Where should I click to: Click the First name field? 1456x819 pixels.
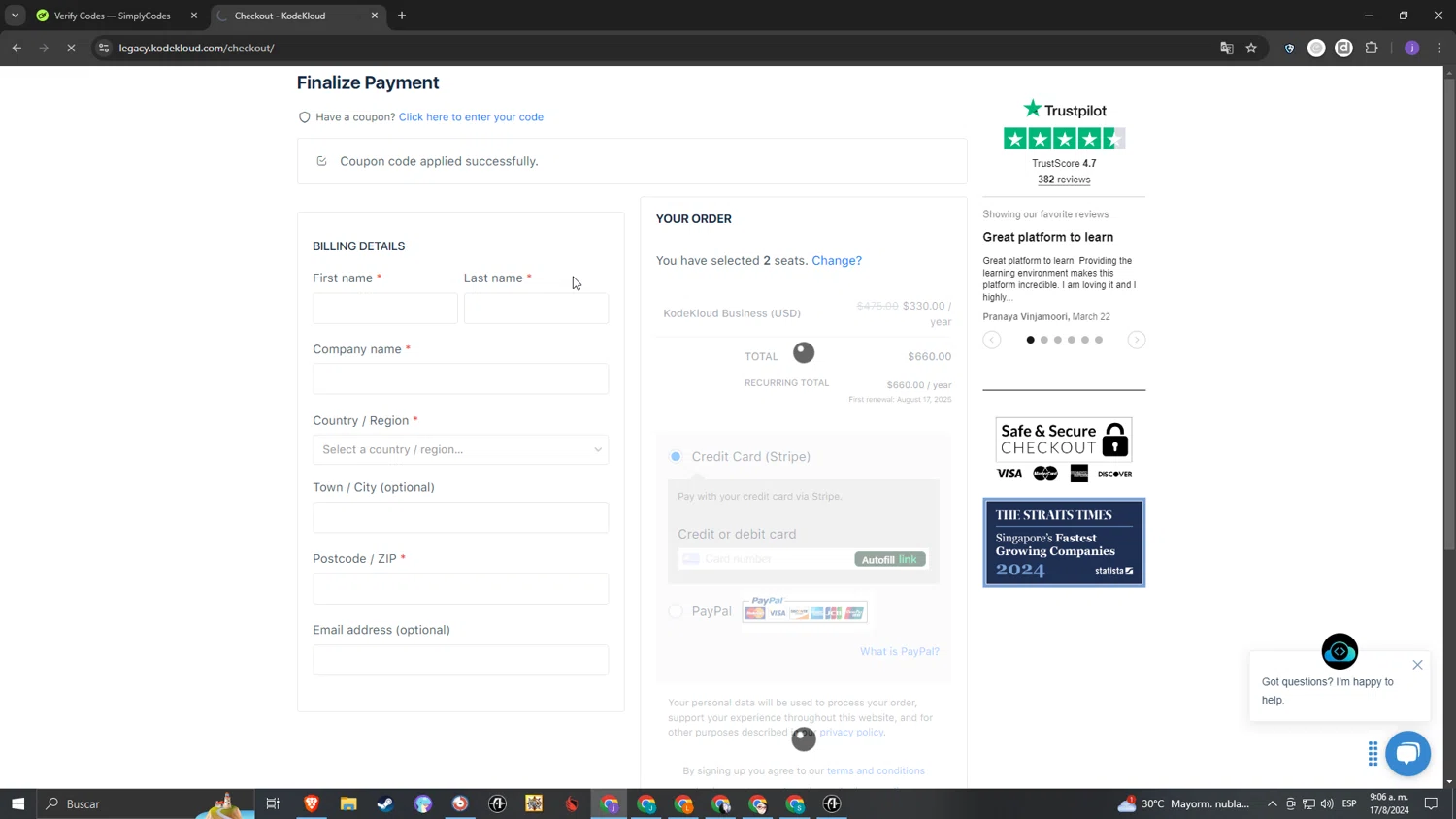(x=385, y=309)
